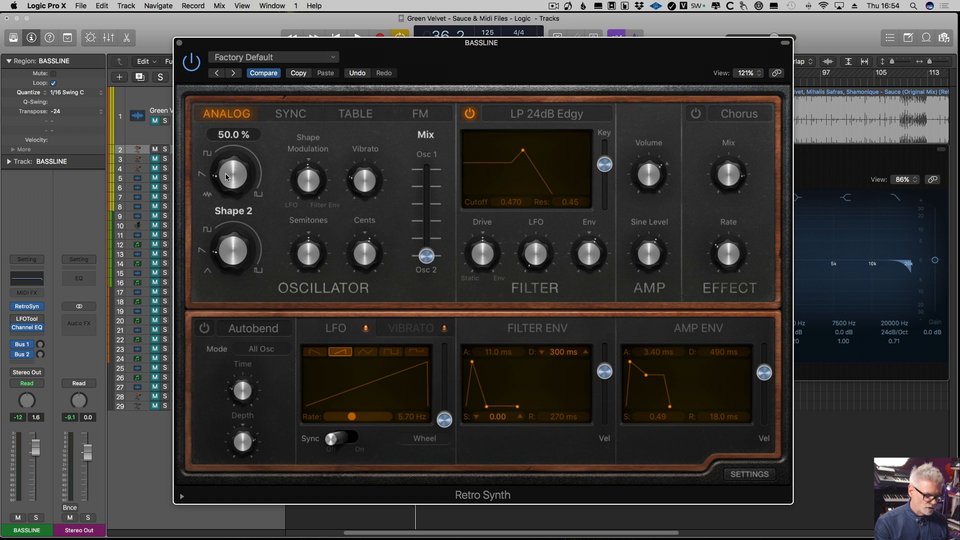
Task: Click the Copy button
Action: 298,73
